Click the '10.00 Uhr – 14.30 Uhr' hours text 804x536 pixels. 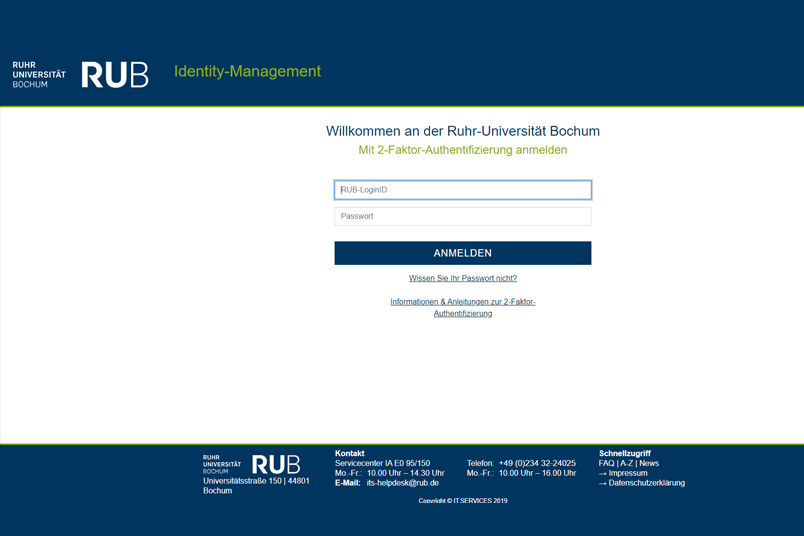pos(406,473)
